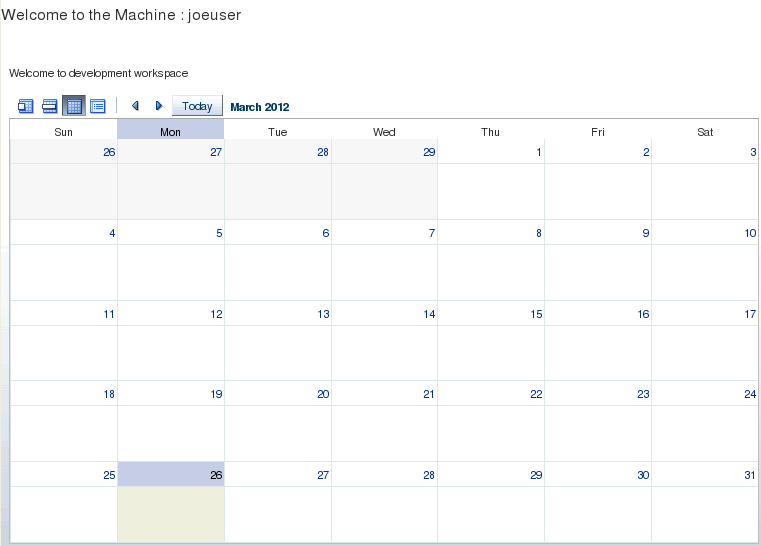Viewport: 761px width, 546px height.
Task: Click the March 2012 title label
Action: click(260, 107)
